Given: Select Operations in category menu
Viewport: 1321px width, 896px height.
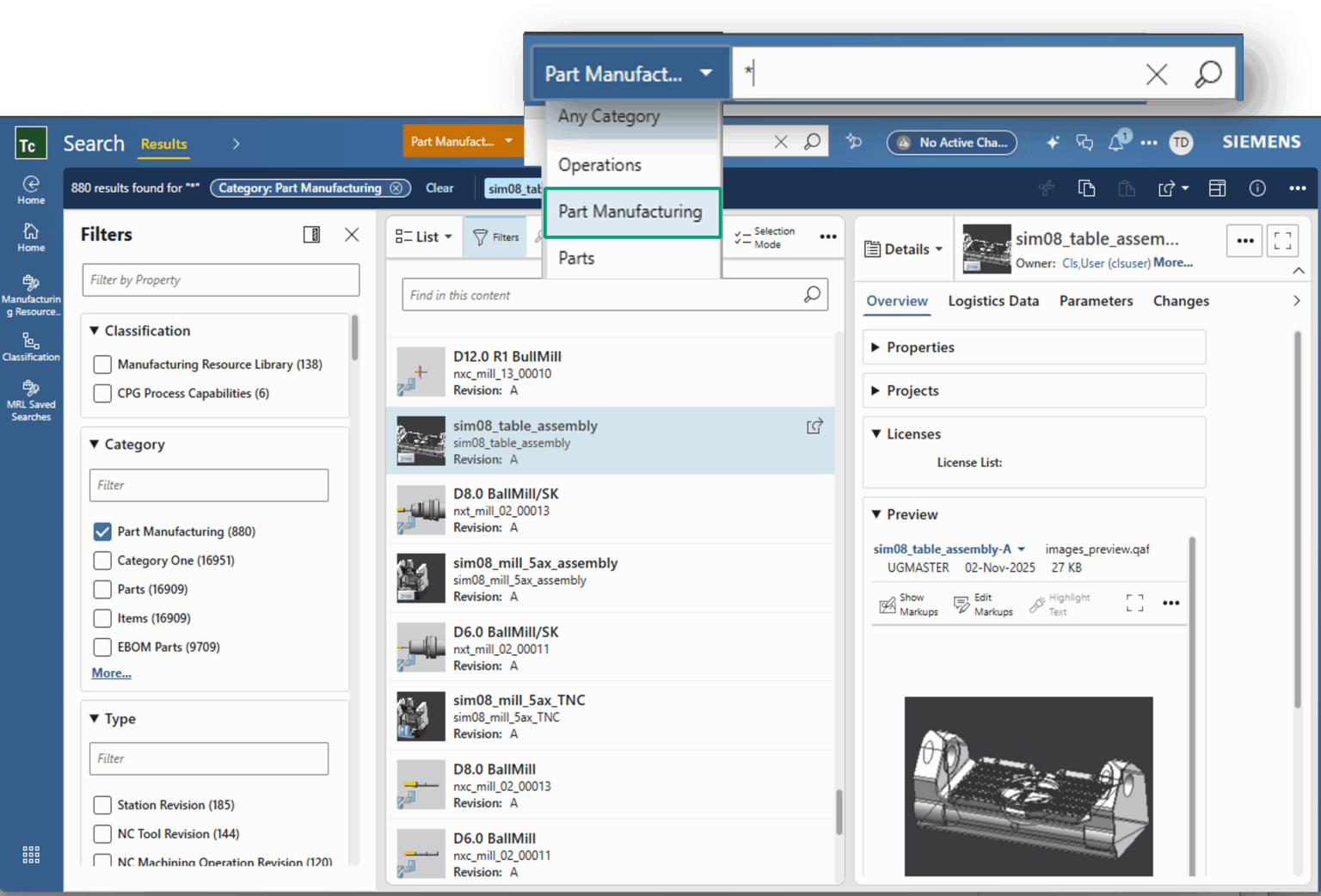Looking at the screenshot, I should pyautogui.click(x=599, y=165).
